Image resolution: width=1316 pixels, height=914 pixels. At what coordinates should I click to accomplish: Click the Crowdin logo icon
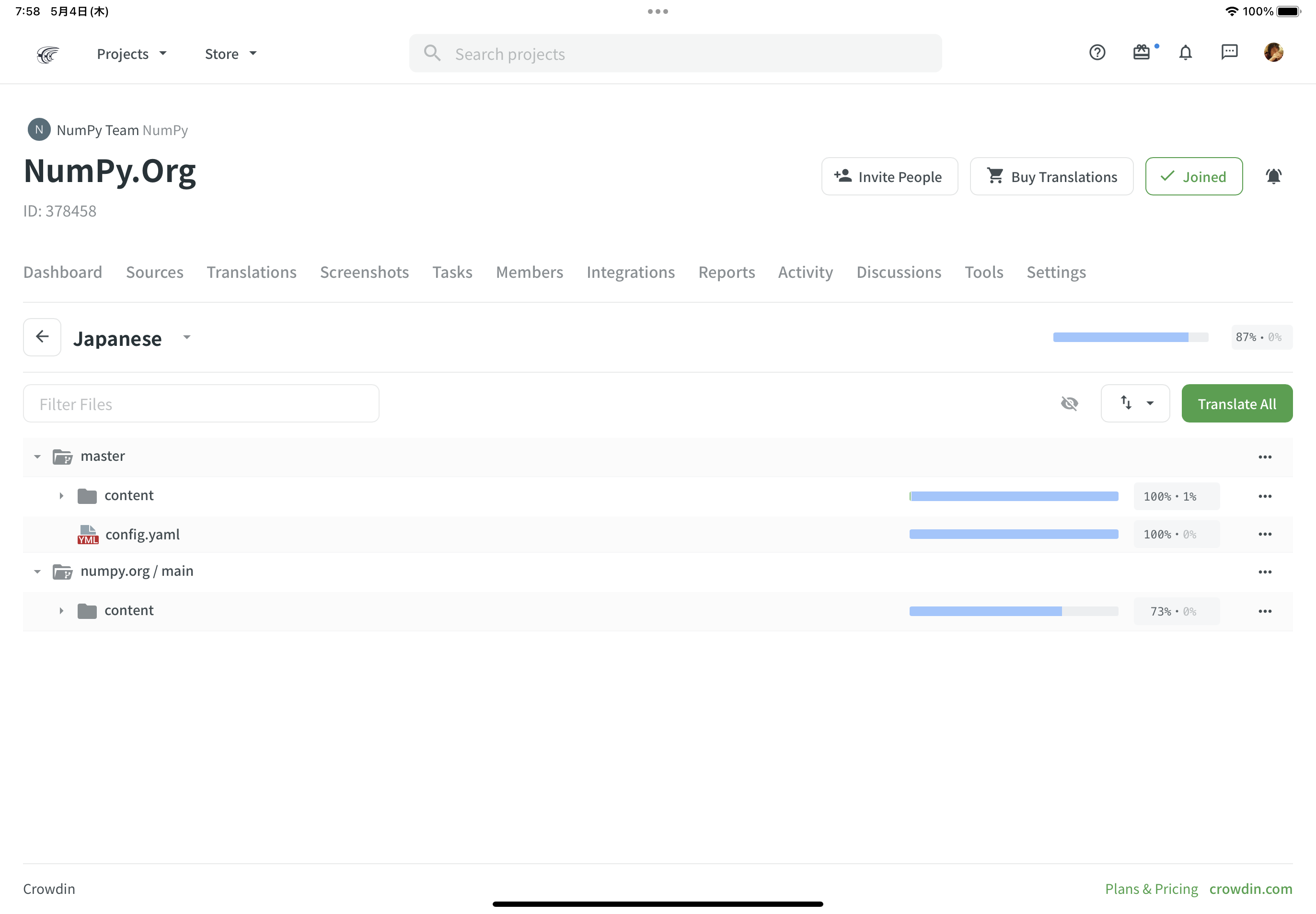coord(48,54)
